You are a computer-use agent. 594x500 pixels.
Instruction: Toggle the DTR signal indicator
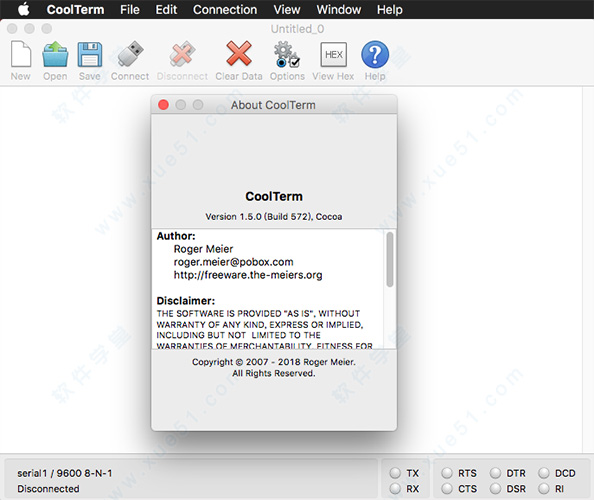point(496,473)
